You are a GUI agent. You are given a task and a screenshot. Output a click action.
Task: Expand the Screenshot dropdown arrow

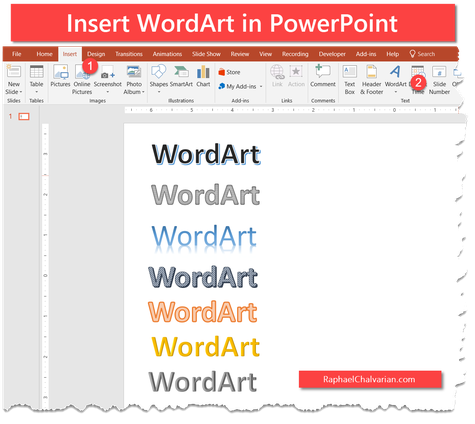(108, 92)
